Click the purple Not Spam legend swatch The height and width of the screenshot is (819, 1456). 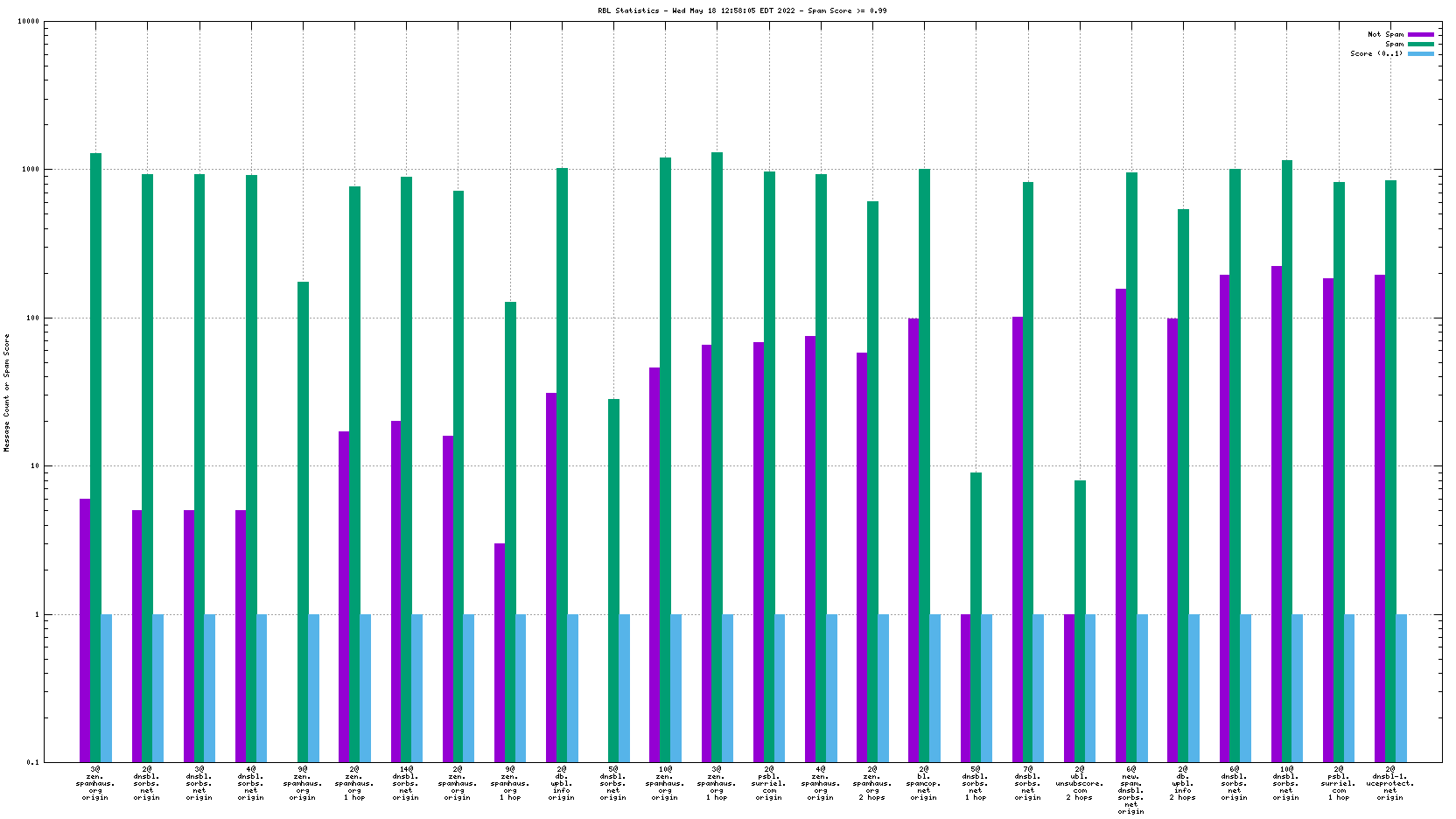click(x=1421, y=34)
